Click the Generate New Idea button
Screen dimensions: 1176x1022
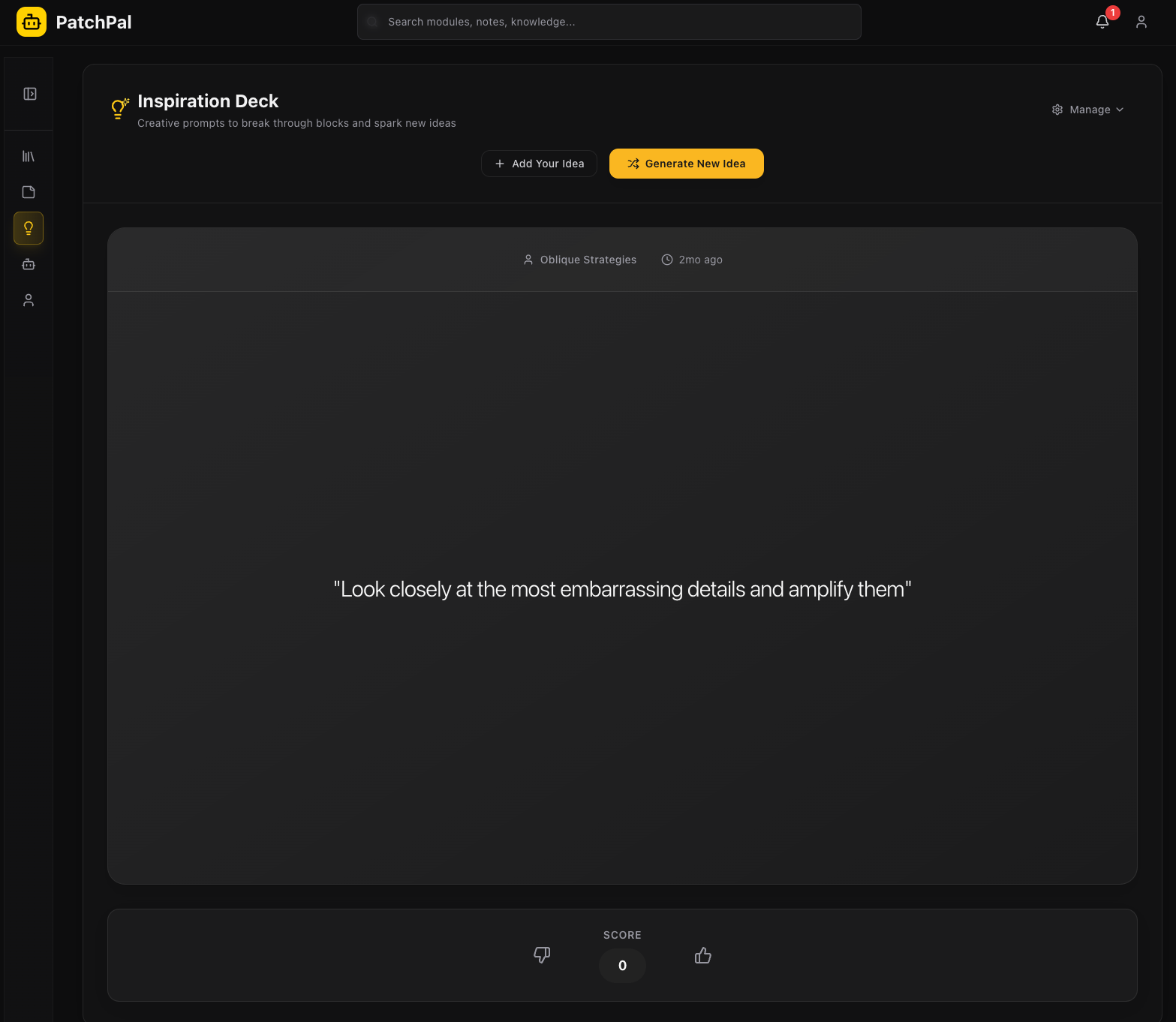click(686, 164)
